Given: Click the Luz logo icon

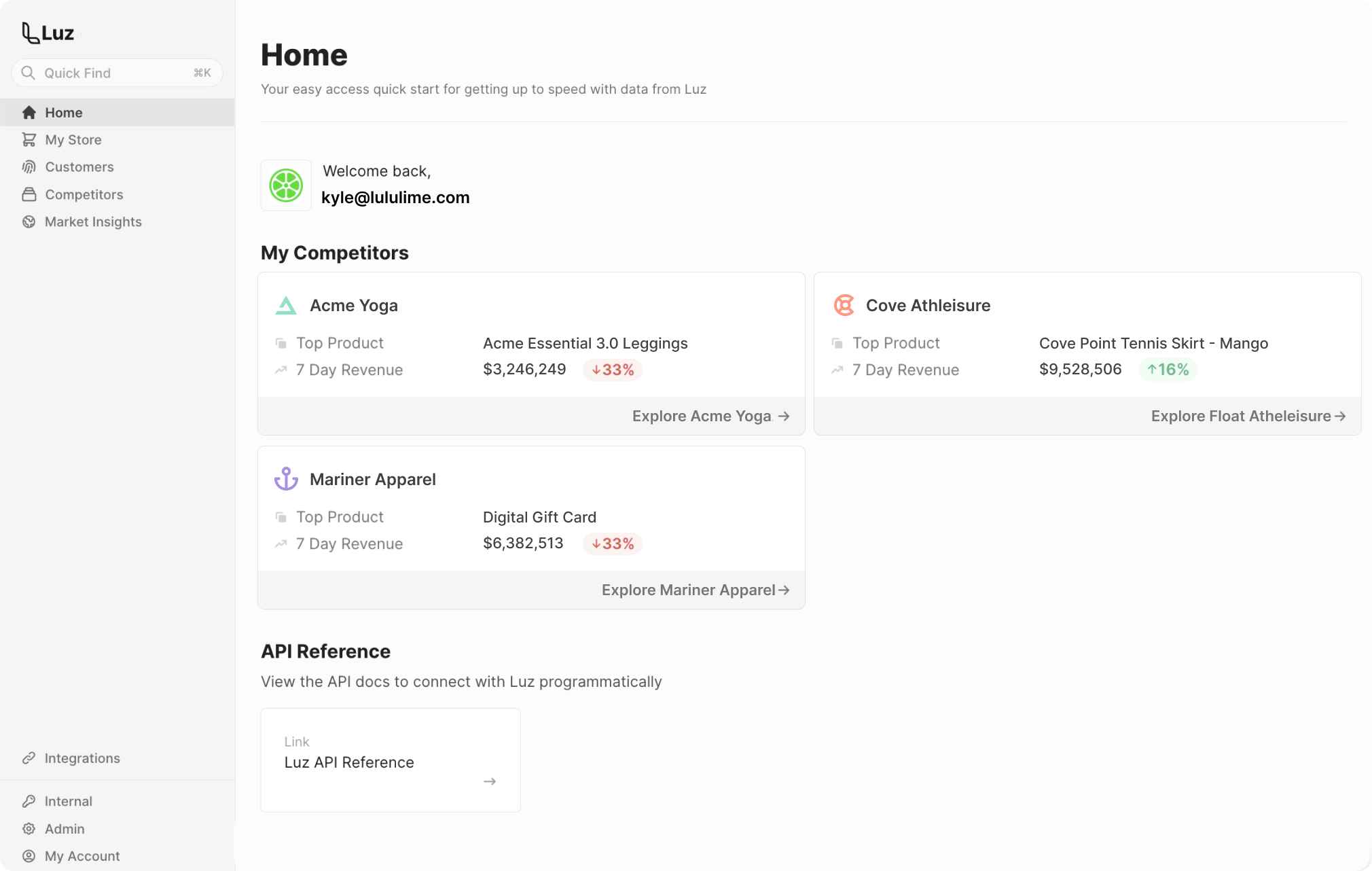Looking at the screenshot, I should click(30, 33).
